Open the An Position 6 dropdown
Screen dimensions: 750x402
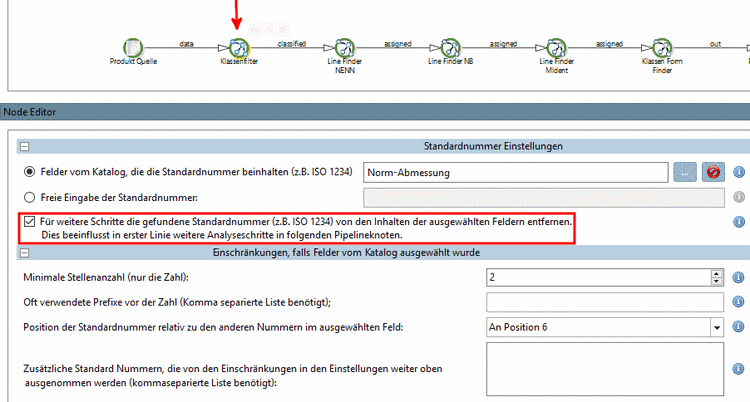pos(717,327)
